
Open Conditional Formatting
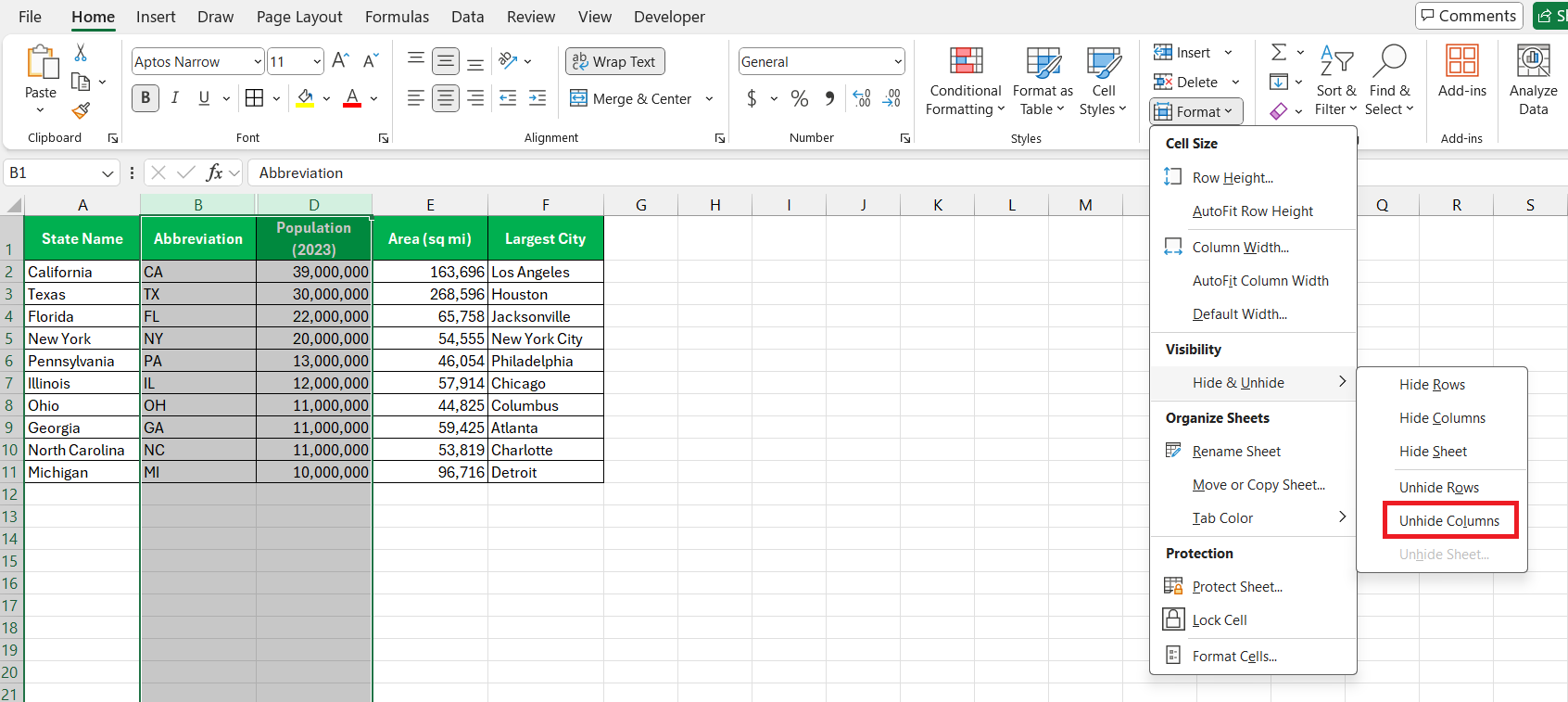[x=966, y=82]
